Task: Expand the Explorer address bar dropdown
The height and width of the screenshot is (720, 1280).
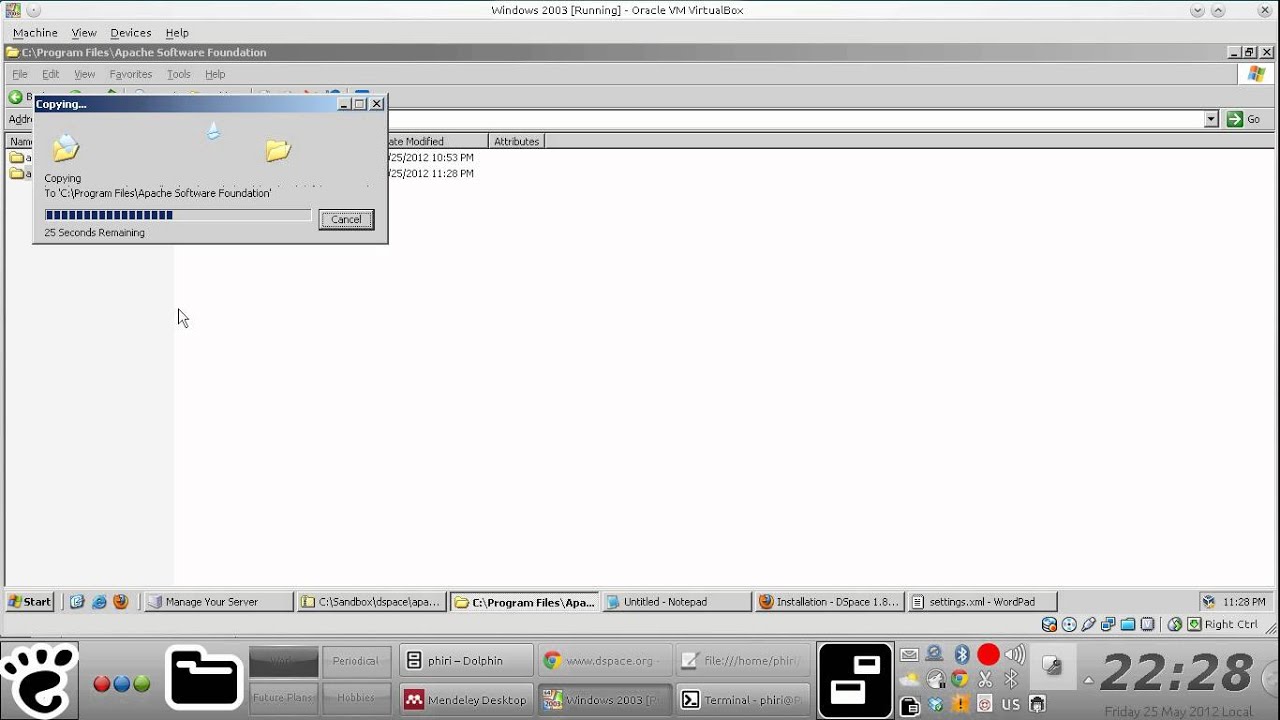Action: 1211,119
